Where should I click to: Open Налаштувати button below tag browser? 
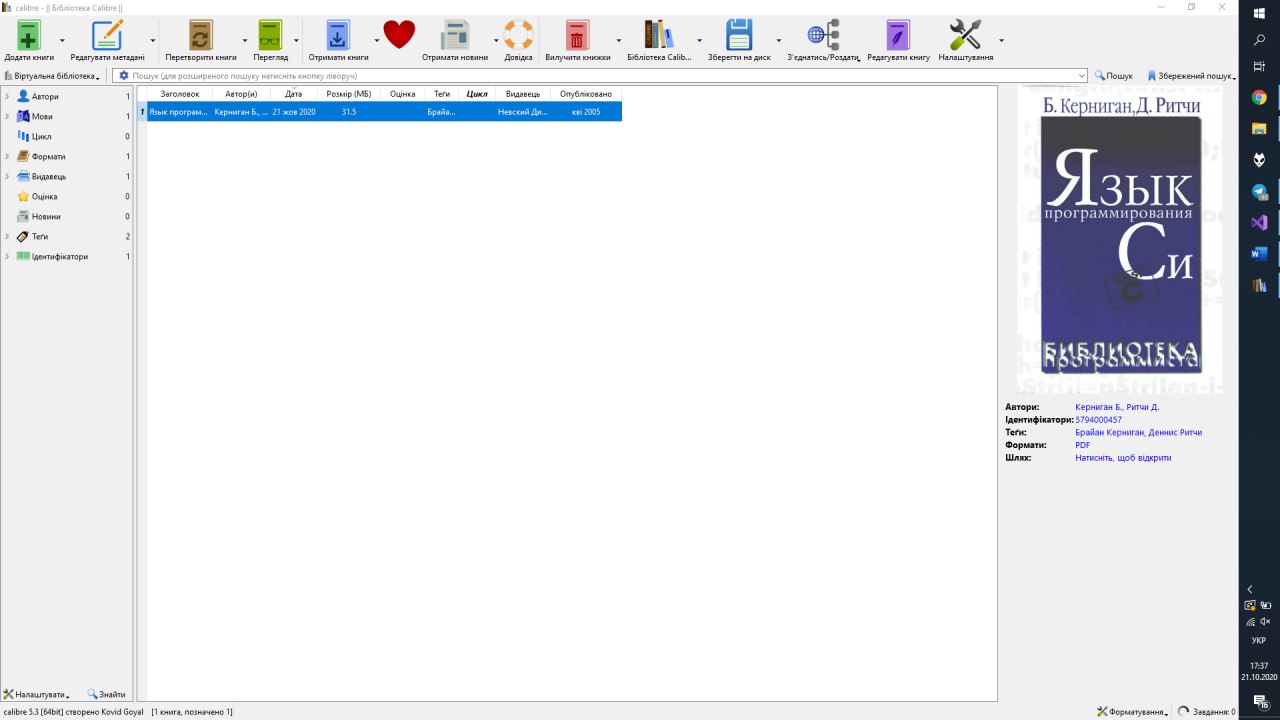tap(36, 694)
